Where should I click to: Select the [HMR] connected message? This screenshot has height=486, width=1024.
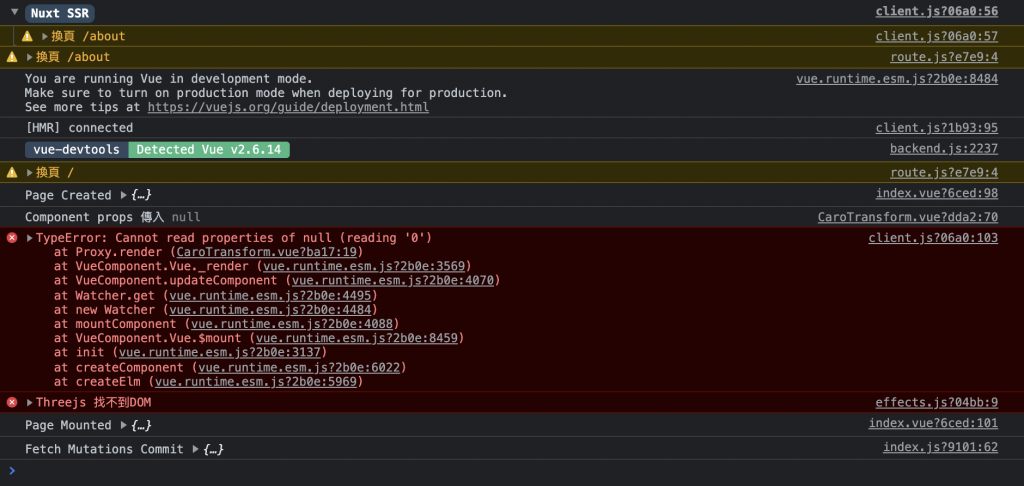click(x=79, y=128)
